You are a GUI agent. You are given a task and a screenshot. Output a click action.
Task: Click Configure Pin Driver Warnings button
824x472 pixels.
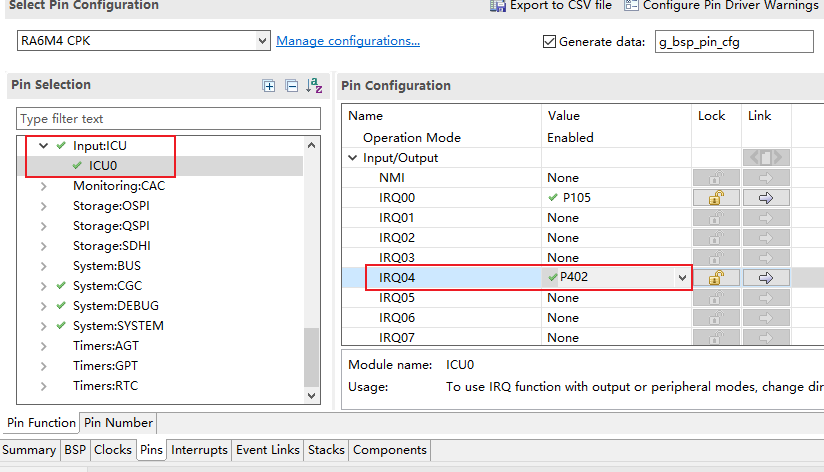coord(720,6)
